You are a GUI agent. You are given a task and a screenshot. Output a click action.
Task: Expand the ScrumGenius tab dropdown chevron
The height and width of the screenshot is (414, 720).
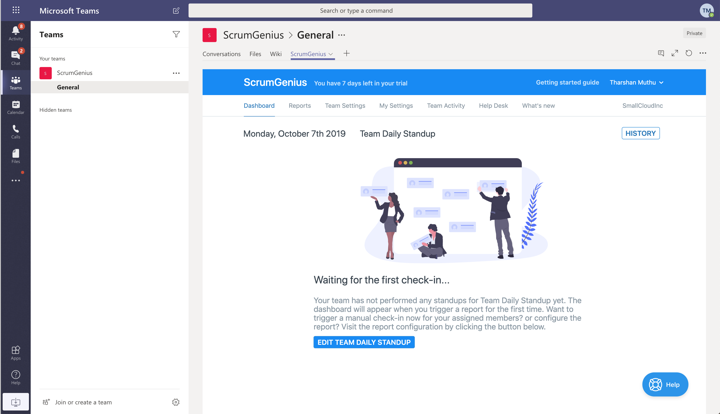pyautogui.click(x=331, y=54)
